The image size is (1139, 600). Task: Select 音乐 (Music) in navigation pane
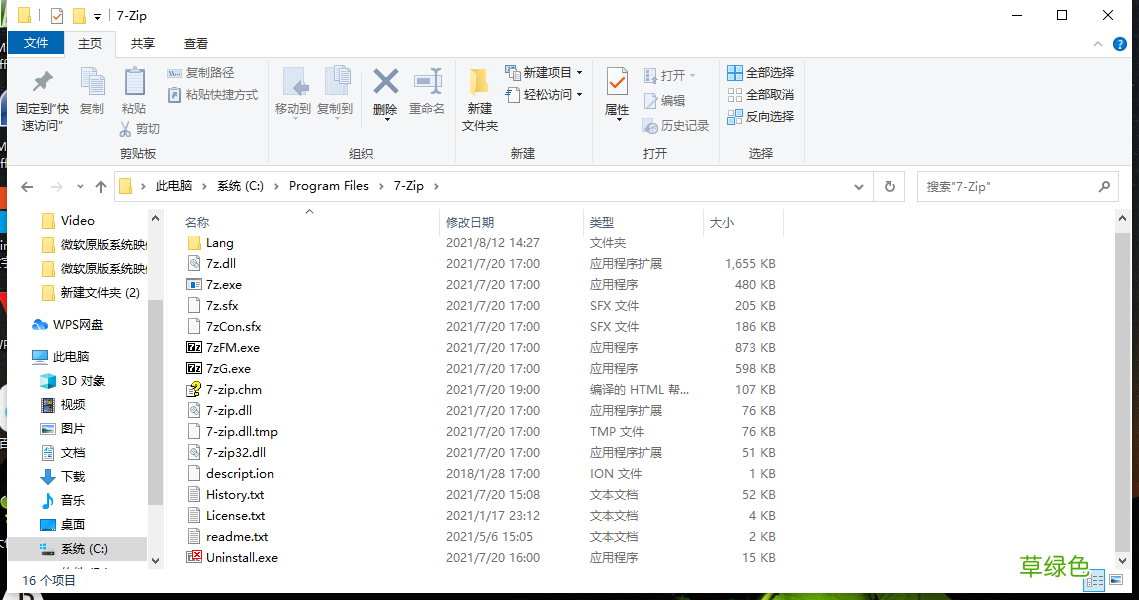73,500
